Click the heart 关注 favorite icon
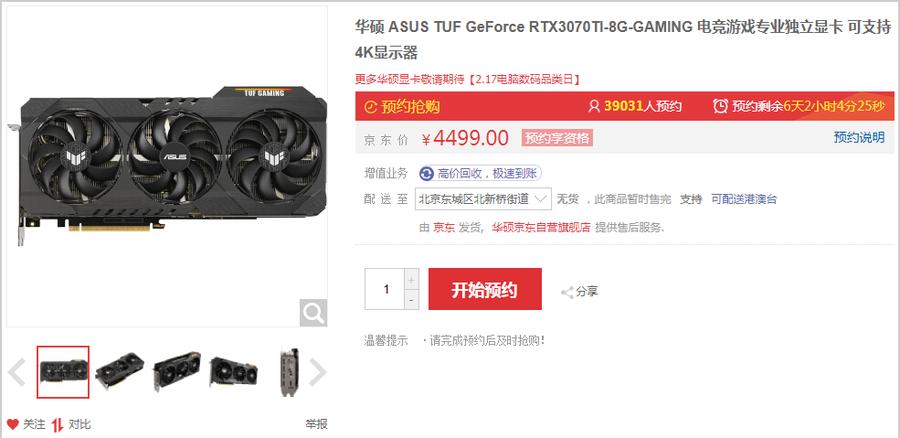900x438 pixels. [x=13, y=425]
